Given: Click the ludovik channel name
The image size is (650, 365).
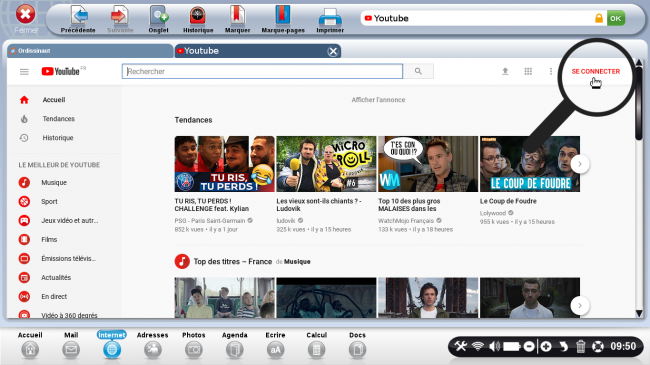Looking at the screenshot, I should [286, 221].
